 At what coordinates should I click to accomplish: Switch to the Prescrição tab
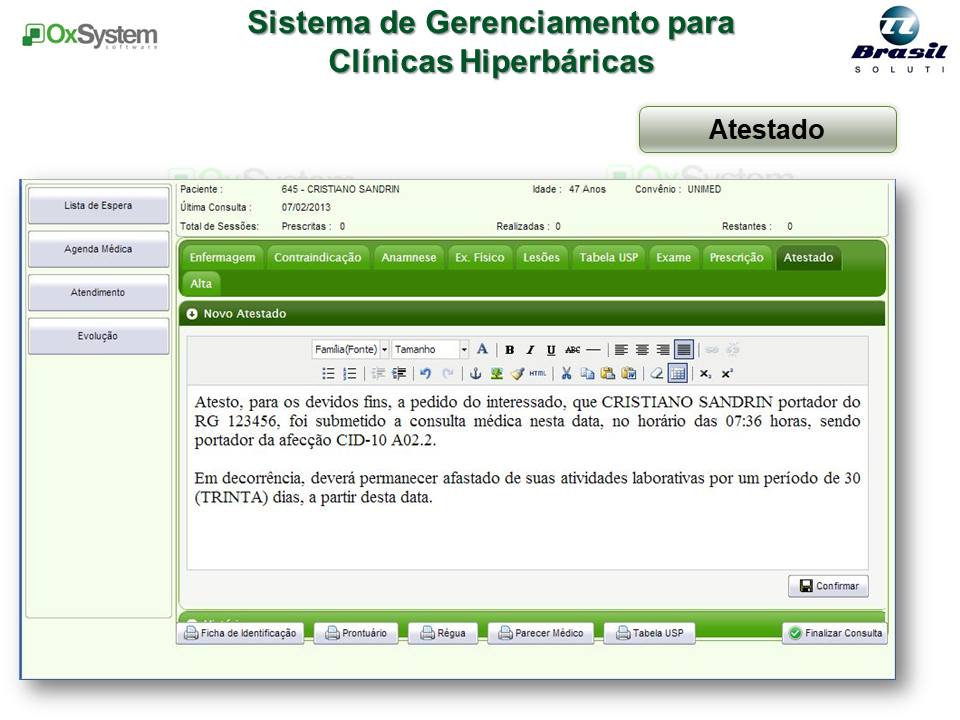[x=737, y=257]
